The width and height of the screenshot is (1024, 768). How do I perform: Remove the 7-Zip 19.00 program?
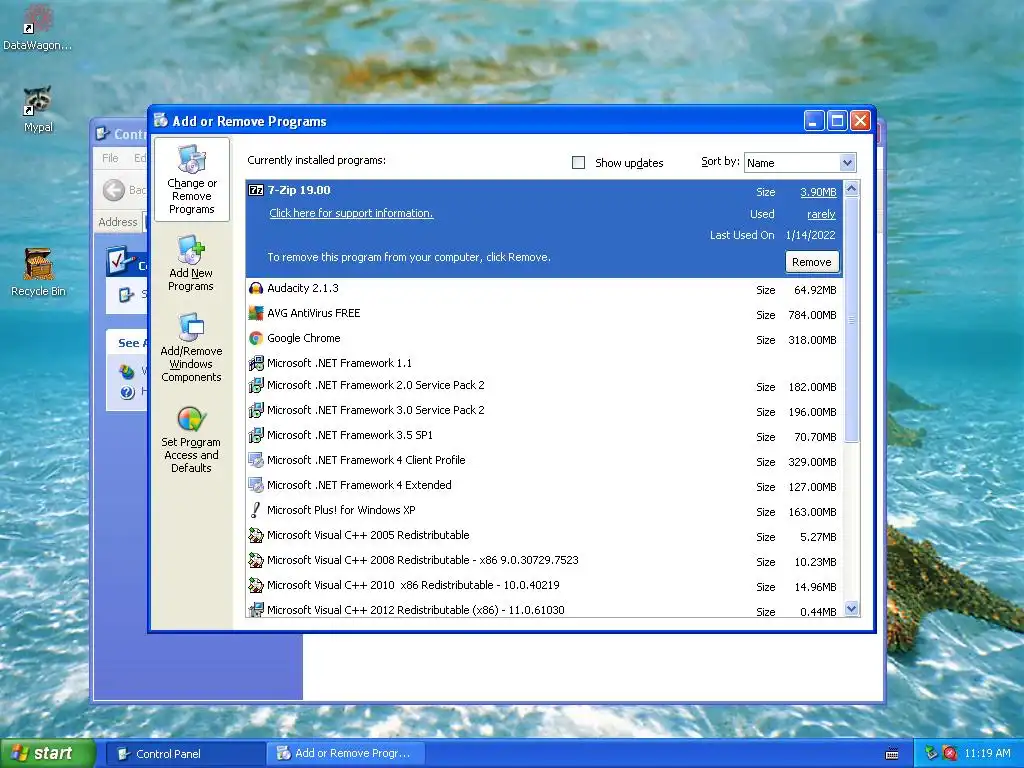(812, 262)
